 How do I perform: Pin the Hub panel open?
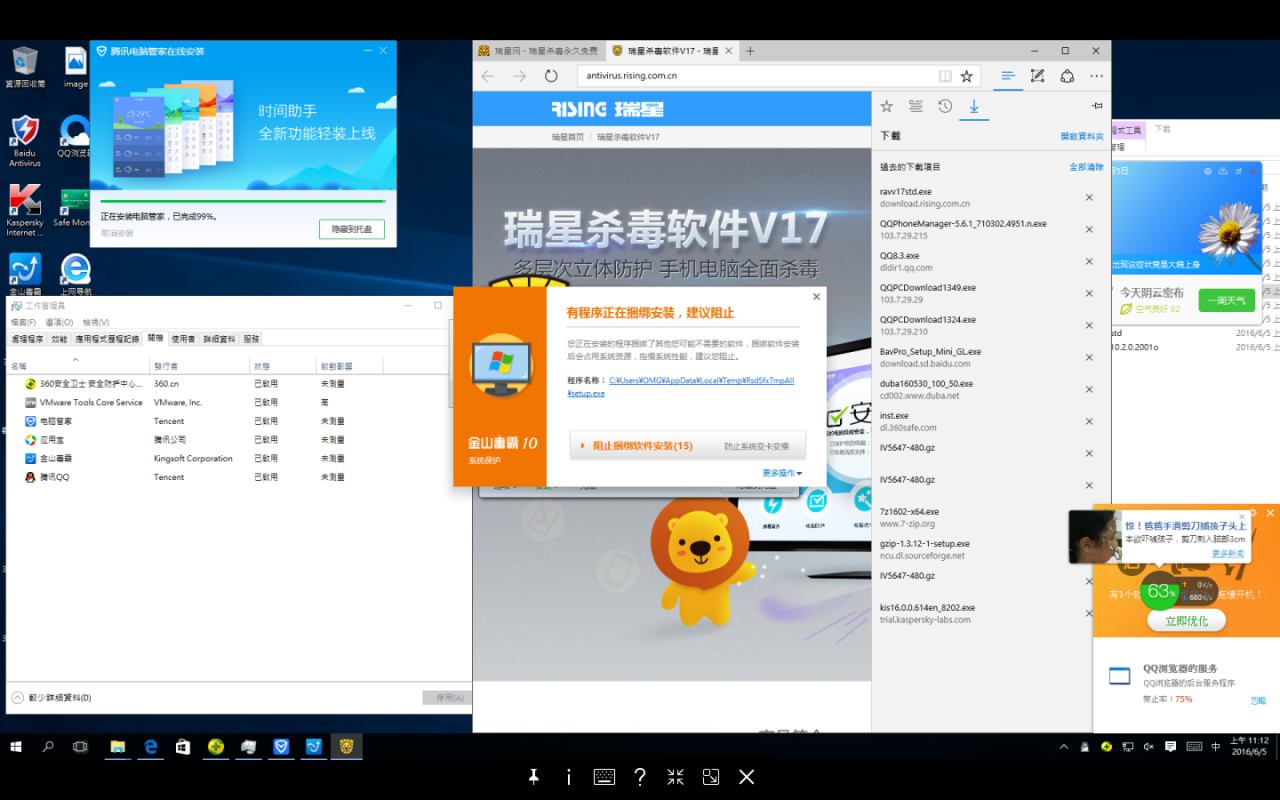coord(1097,106)
